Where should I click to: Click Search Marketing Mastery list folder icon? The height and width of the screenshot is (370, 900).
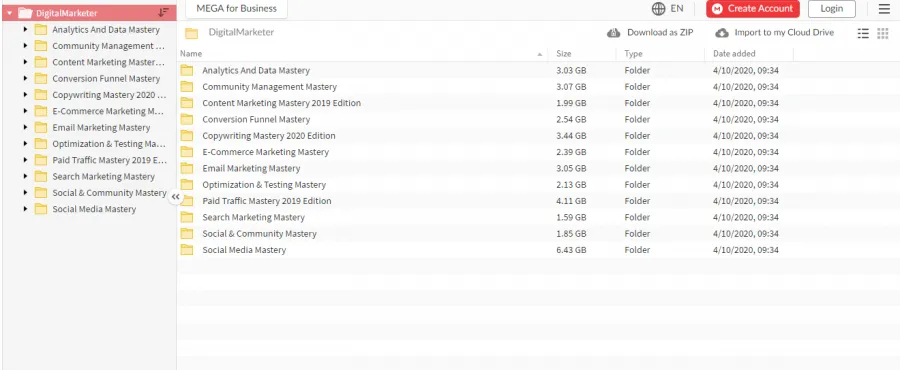pyautogui.click(x=187, y=217)
